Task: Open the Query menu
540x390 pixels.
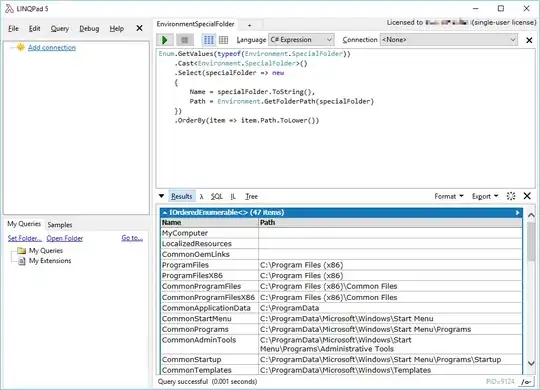Action: (60, 29)
